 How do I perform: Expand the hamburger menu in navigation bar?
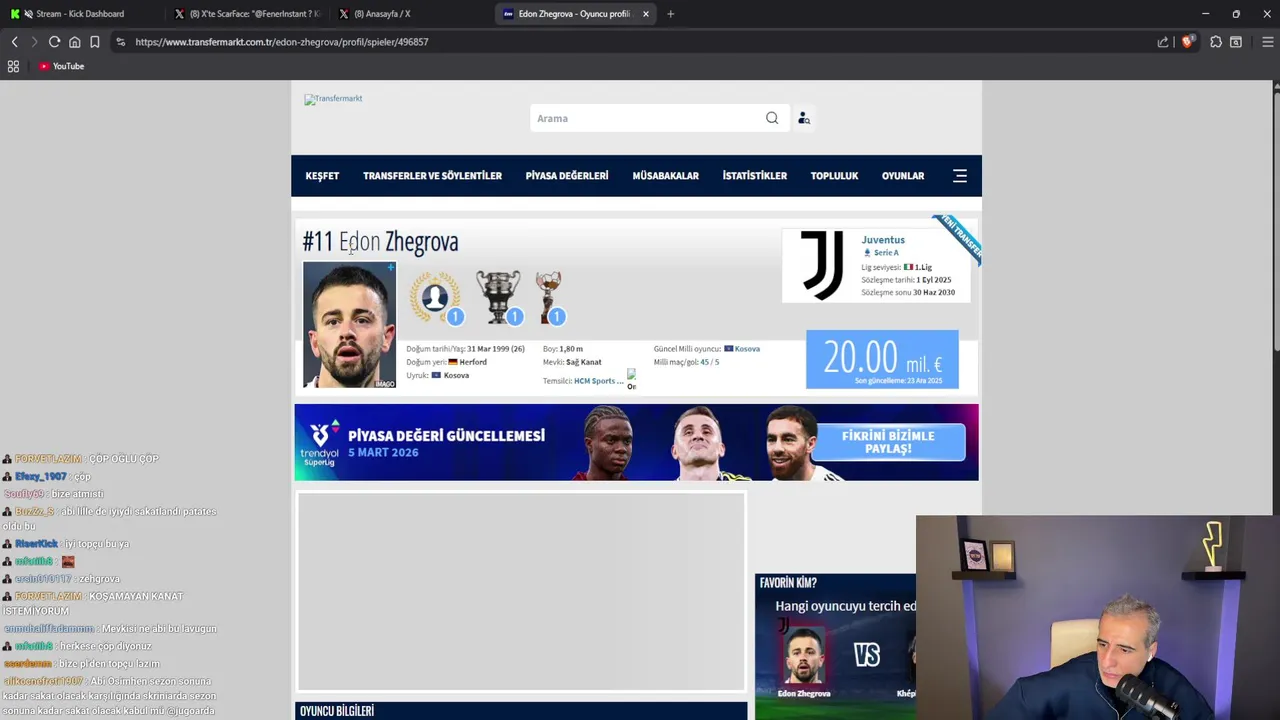coord(960,176)
